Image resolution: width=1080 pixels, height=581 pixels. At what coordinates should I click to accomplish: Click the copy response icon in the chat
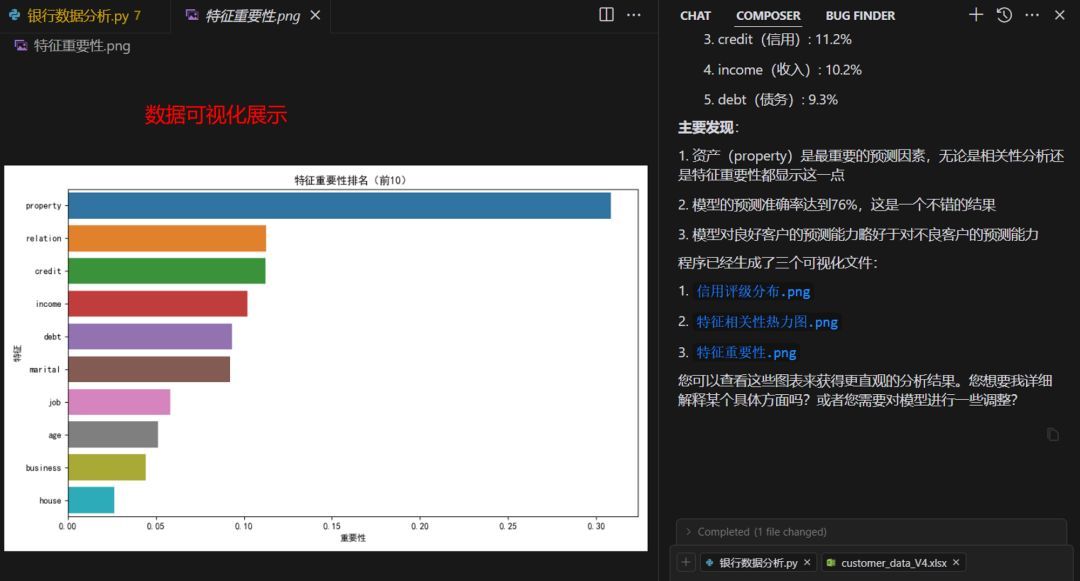tap(1052, 434)
